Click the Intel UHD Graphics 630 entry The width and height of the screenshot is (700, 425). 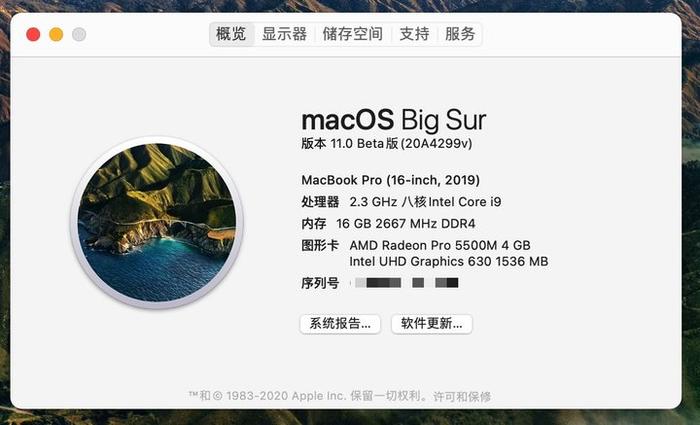point(449,261)
